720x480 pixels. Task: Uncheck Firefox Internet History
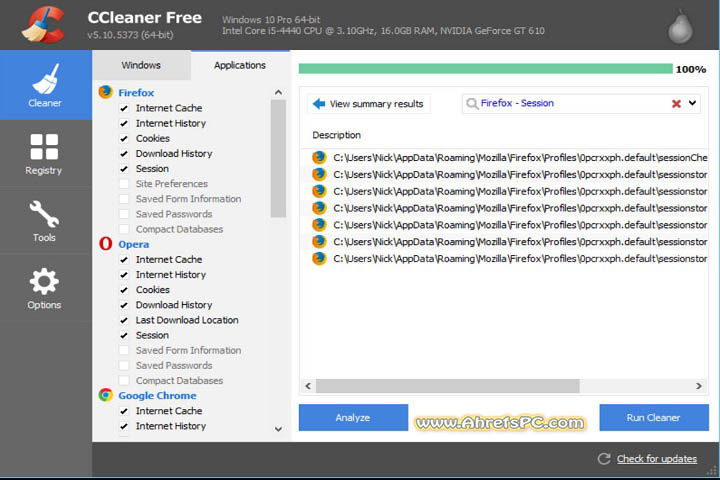[x=124, y=124]
